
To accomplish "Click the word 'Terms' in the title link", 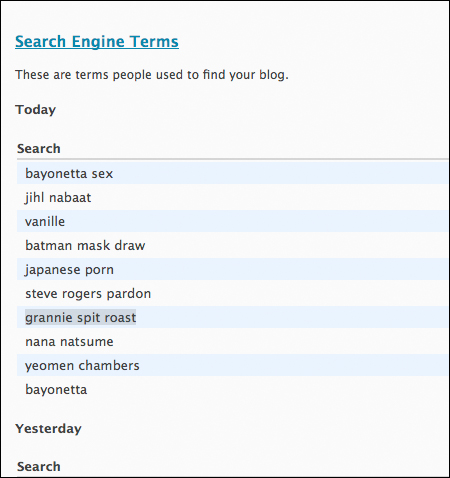I will pyautogui.click(x=154, y=42).
